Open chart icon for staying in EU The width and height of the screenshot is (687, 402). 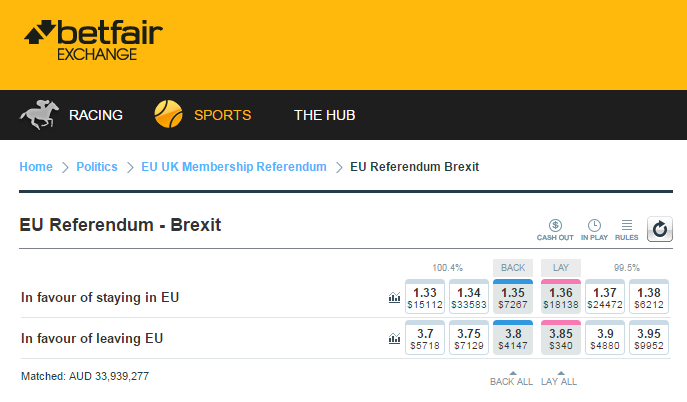coord(394,297)
